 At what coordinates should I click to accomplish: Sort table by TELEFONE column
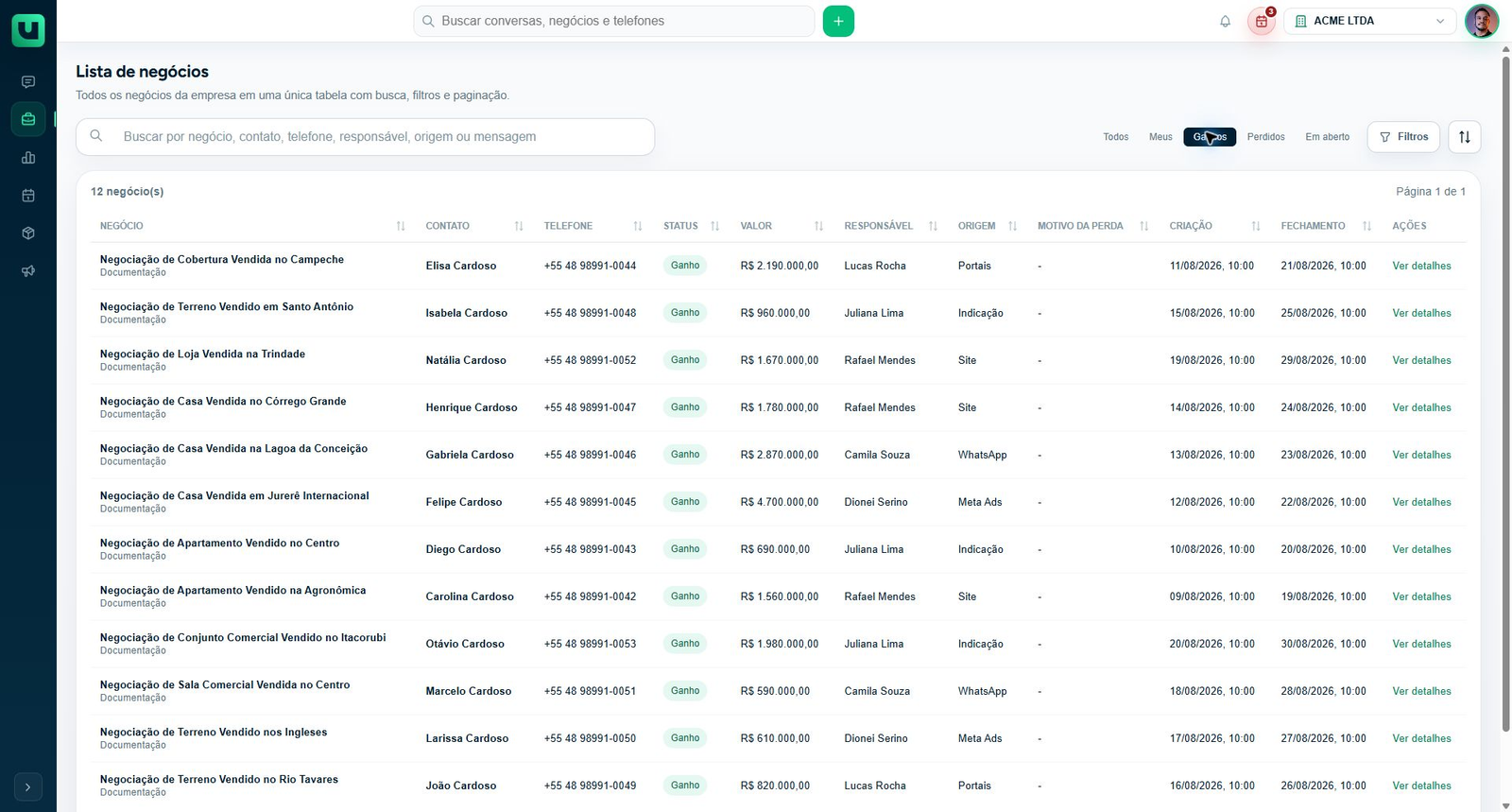[638, 226]
